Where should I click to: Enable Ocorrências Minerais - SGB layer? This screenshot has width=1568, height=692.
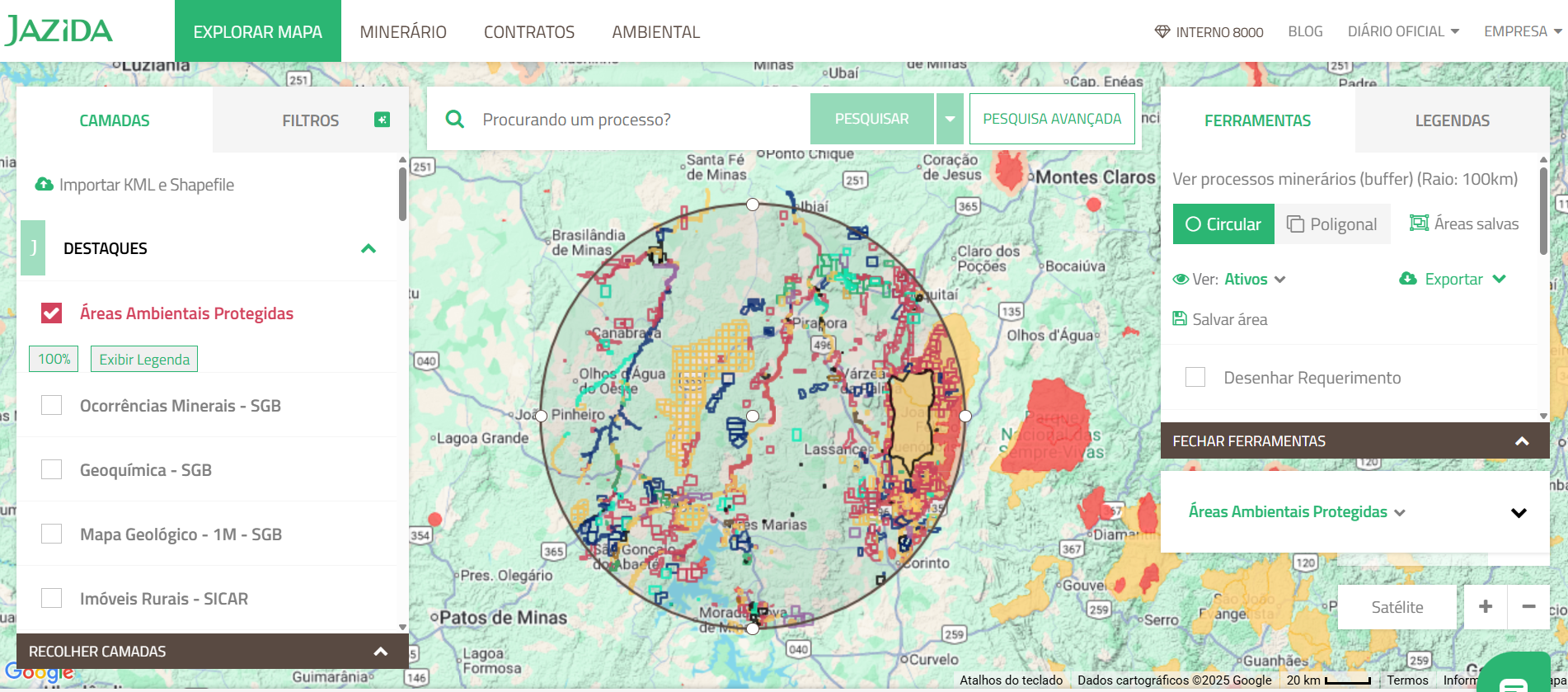[51, 405]
